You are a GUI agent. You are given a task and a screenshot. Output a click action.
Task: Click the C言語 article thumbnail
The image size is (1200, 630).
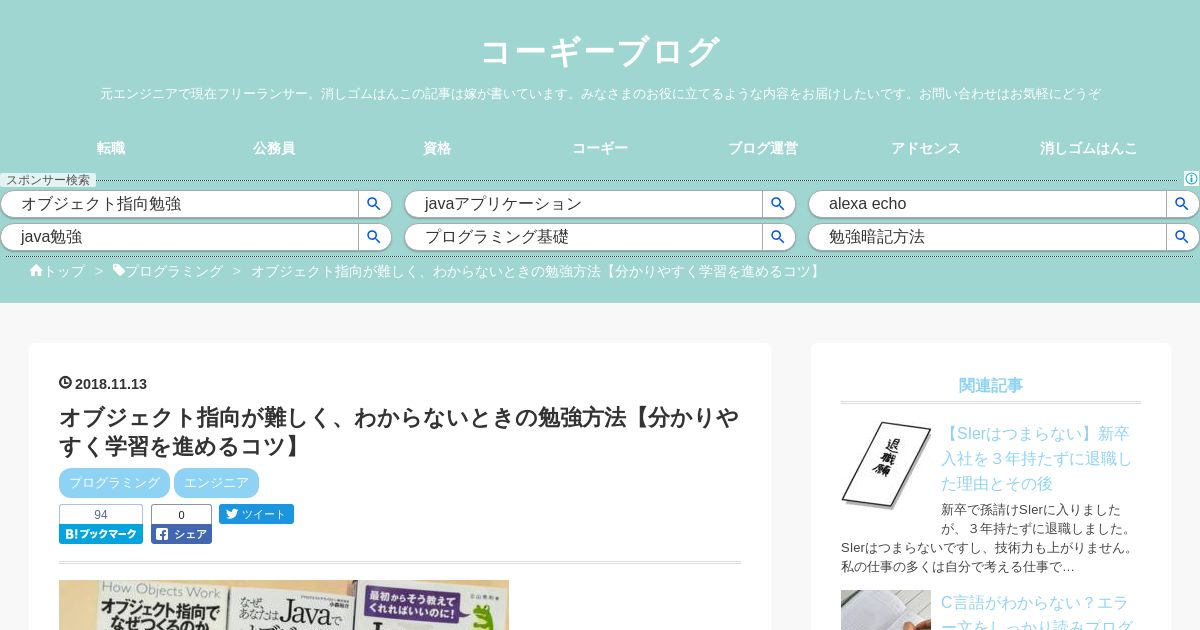pyautogui.click(x=886, y=610)
